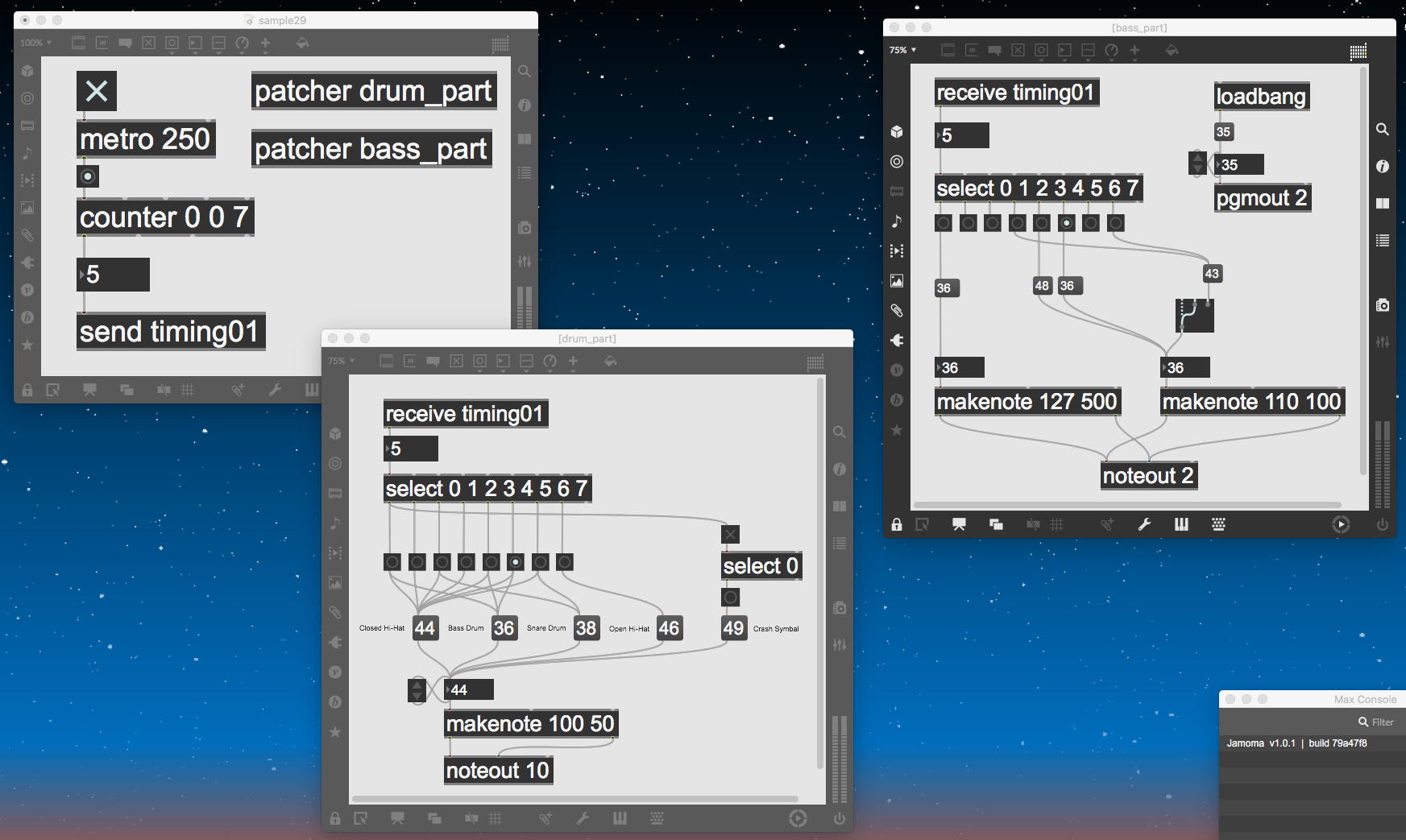The width and height of the screenshot is (1406, 840).
Task: Click the format paint bucket in bass_part
Action: (x=1172, y=50)
